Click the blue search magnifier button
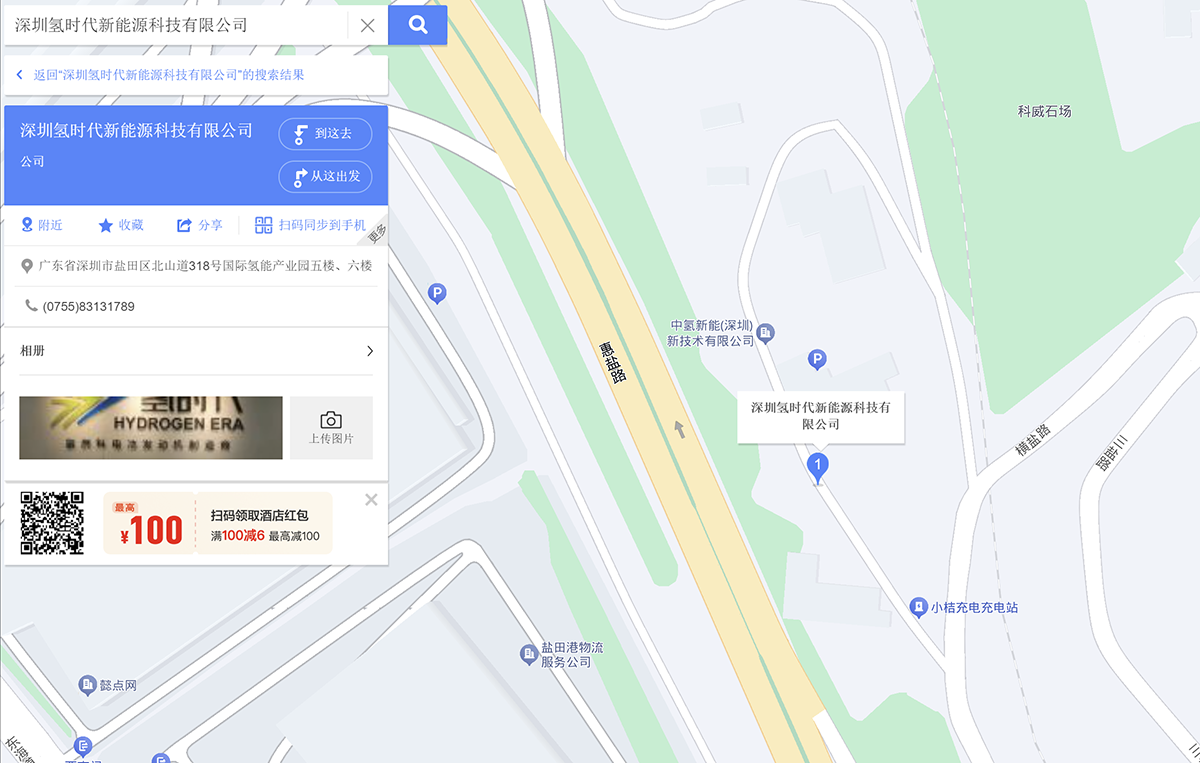 pyautogui.click(x=418, y=25)
